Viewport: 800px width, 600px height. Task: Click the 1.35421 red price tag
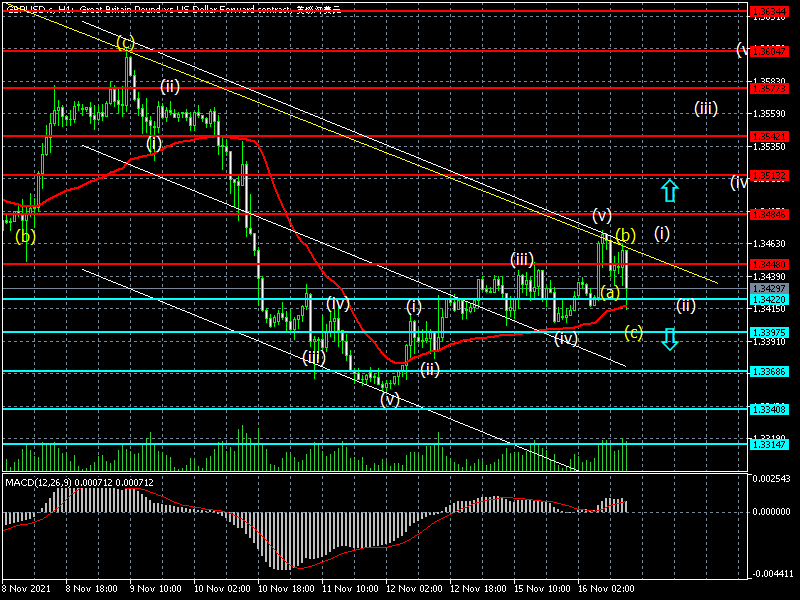coord(769,136)
